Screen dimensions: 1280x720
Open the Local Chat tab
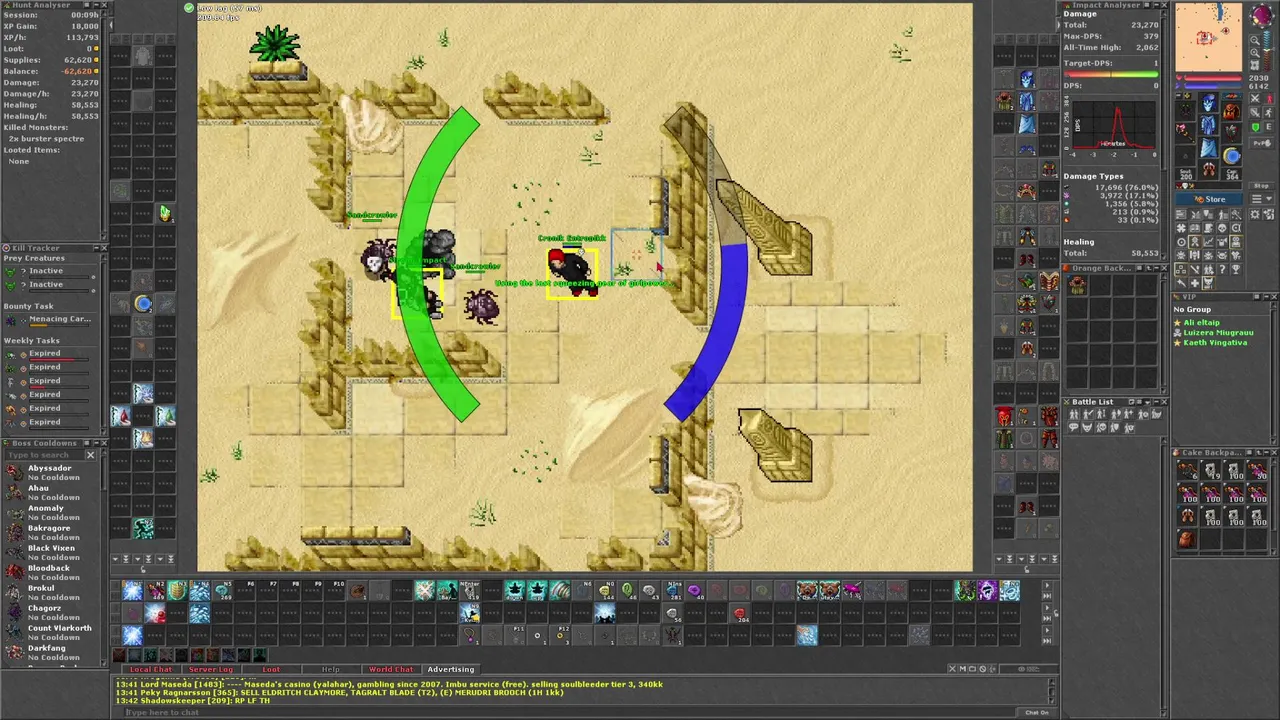point(151,669)
